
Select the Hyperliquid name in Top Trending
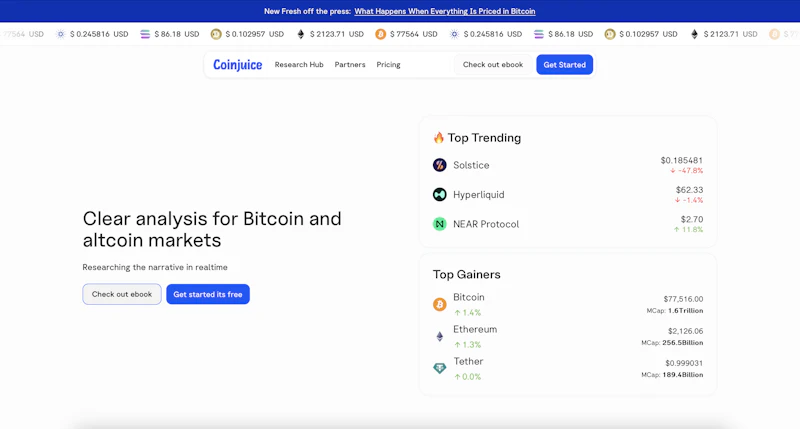pos(479,195)
